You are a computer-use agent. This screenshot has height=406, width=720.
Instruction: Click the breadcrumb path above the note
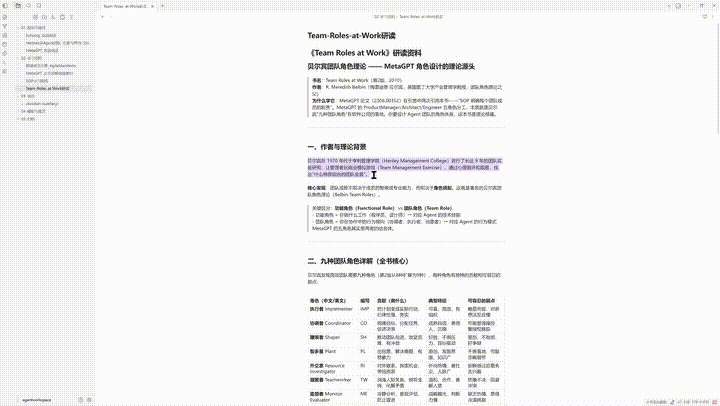408,17
